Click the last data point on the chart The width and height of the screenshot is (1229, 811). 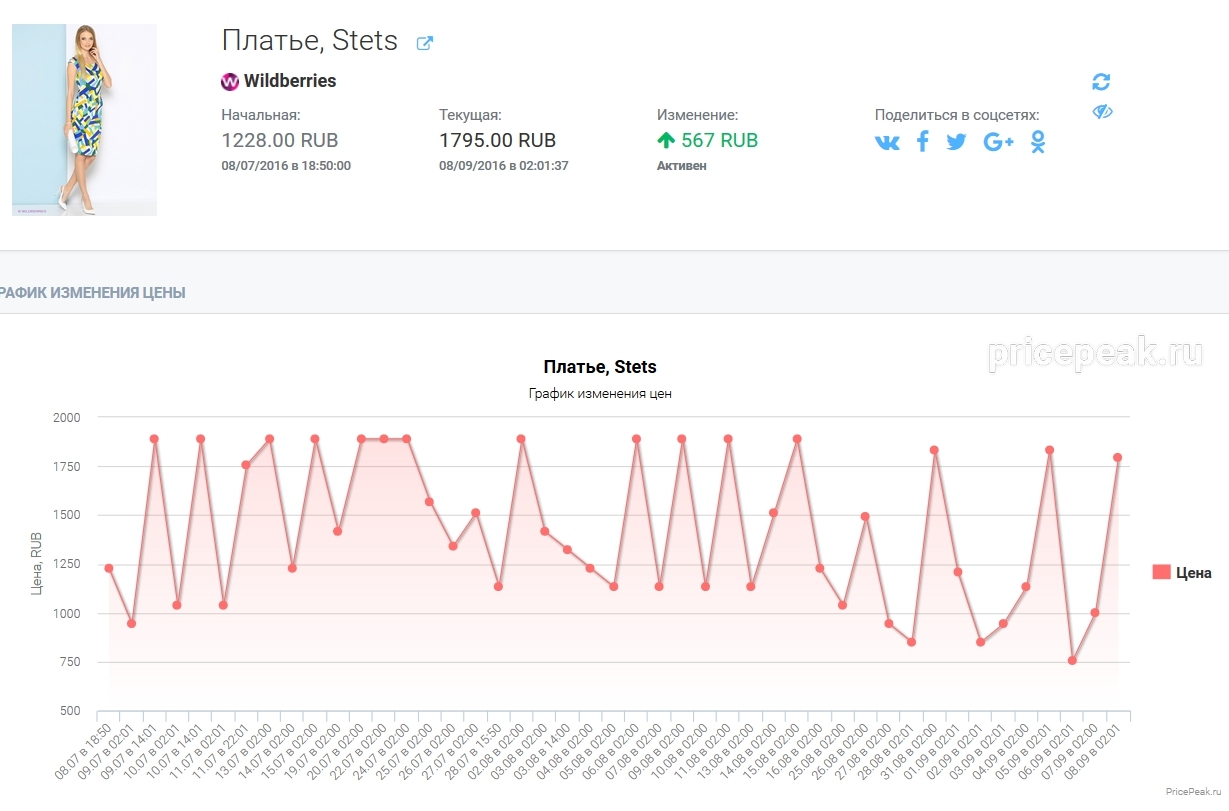(x=1118, y=457)
